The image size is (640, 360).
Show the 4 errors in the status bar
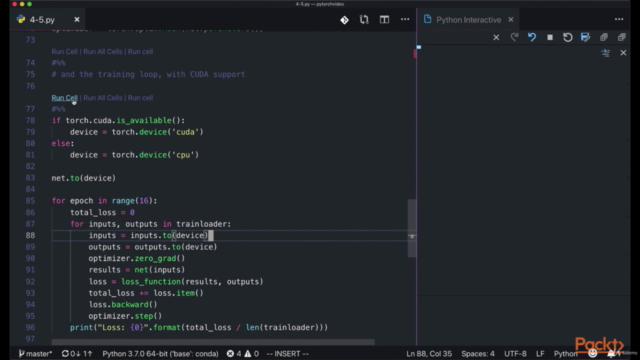coord(234,354)
